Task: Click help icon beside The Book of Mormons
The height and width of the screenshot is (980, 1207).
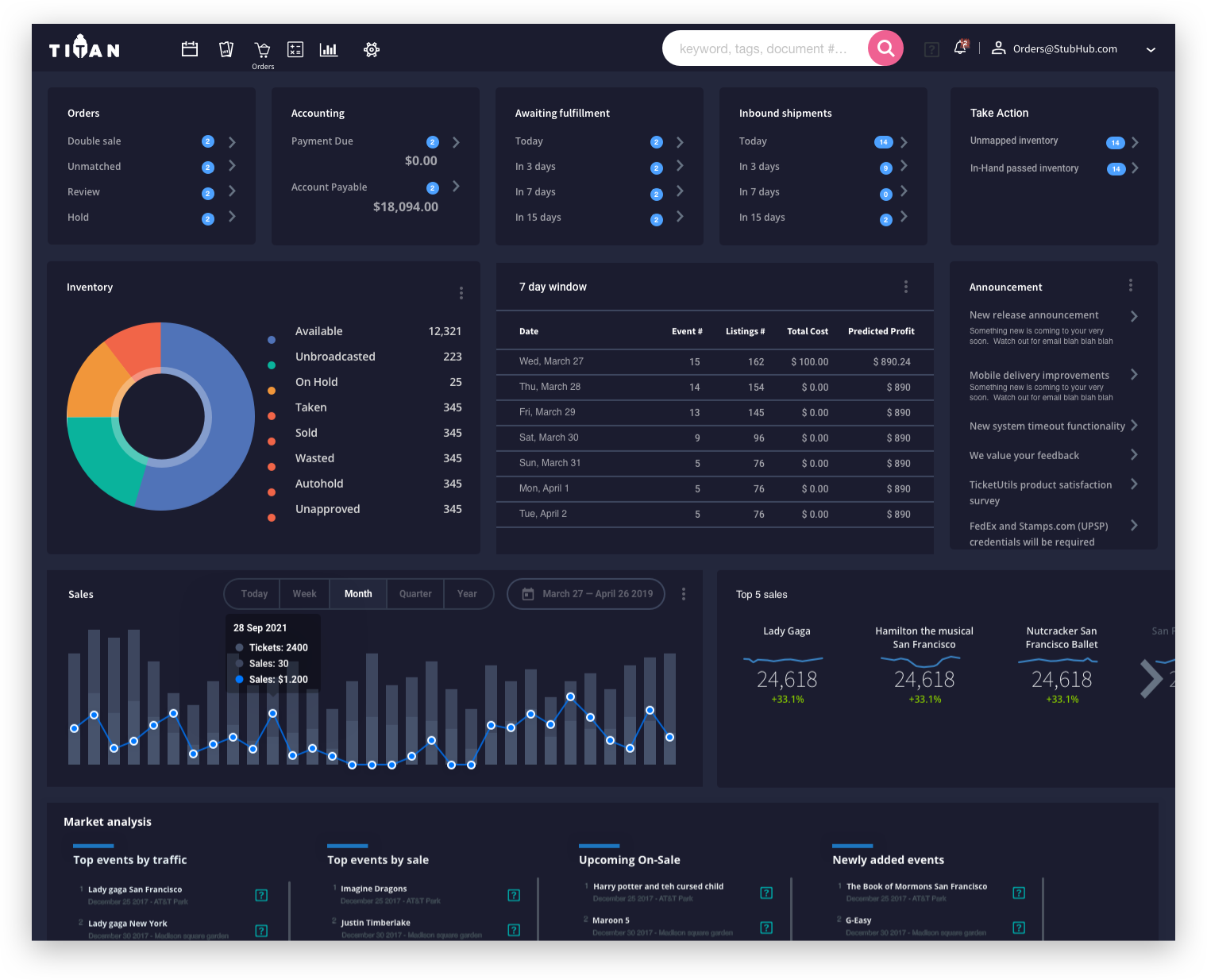Action: coord(1019,893)
